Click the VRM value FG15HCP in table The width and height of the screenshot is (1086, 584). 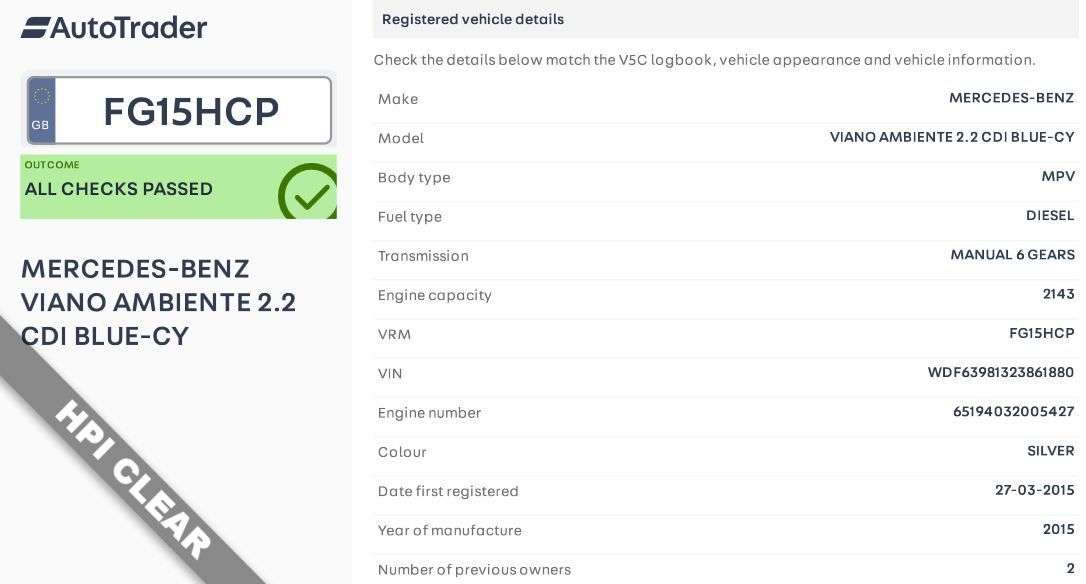tap(1041, 333)
